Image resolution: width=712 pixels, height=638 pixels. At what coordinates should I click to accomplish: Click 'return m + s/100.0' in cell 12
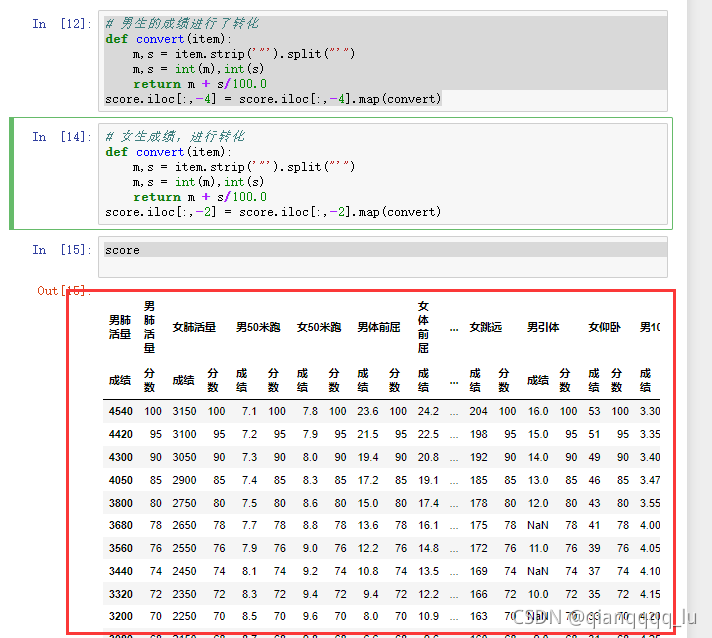click(200, 84)
